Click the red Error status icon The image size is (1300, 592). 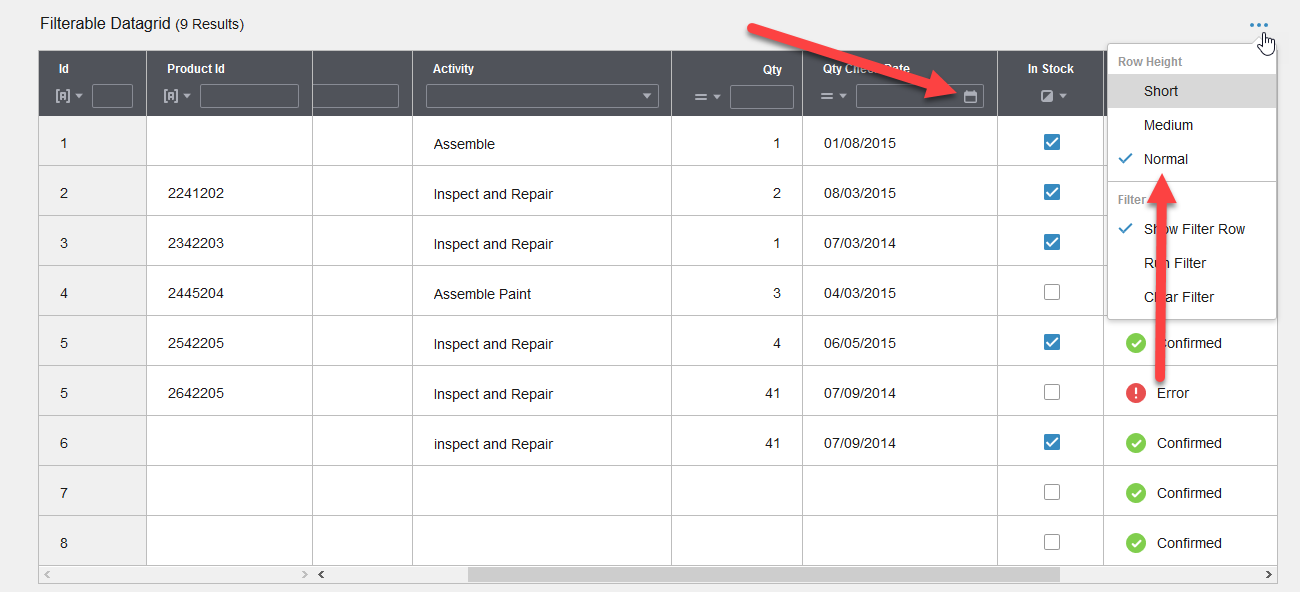tap(1136, 393)
